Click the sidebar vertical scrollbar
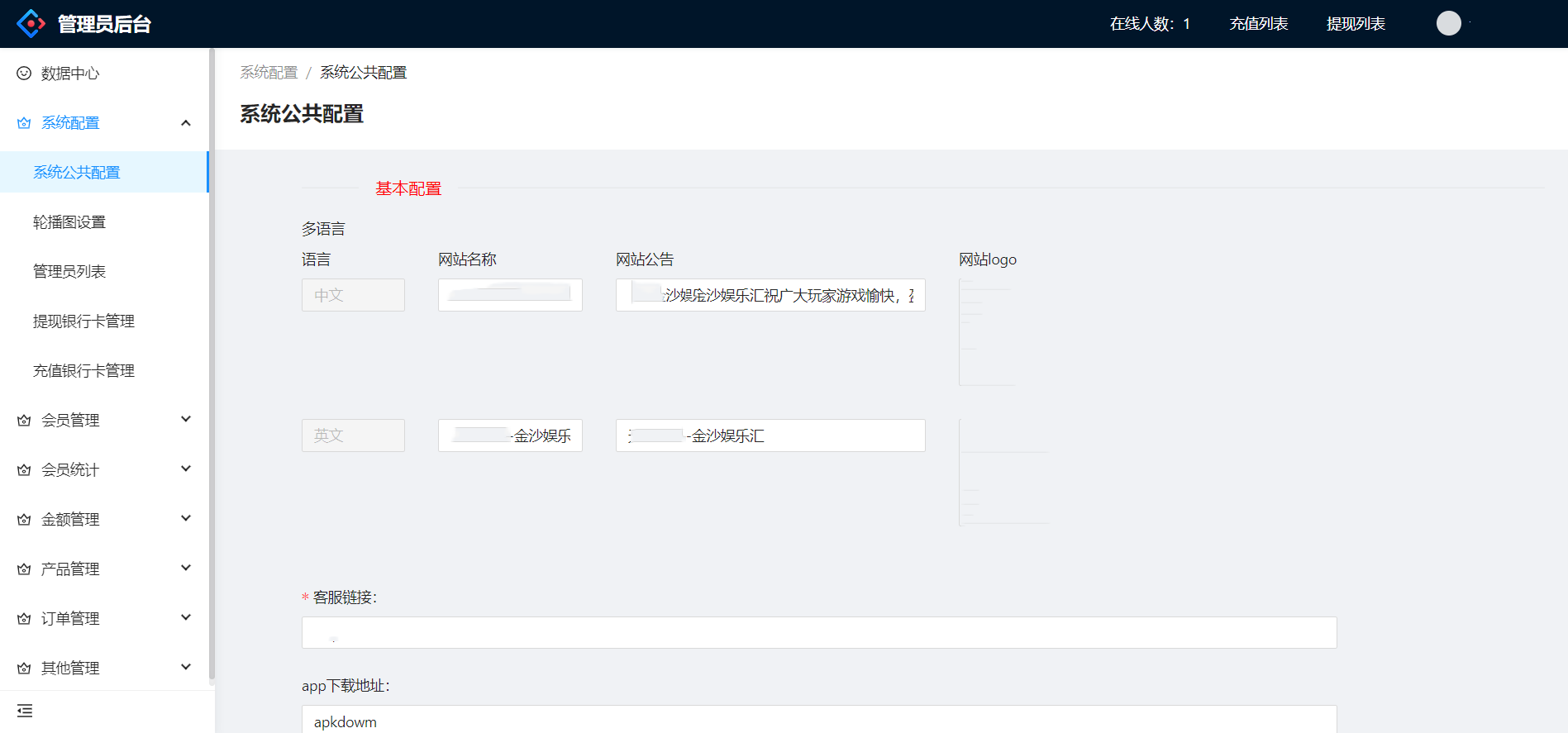1568x733 pixels. [212, 364]
